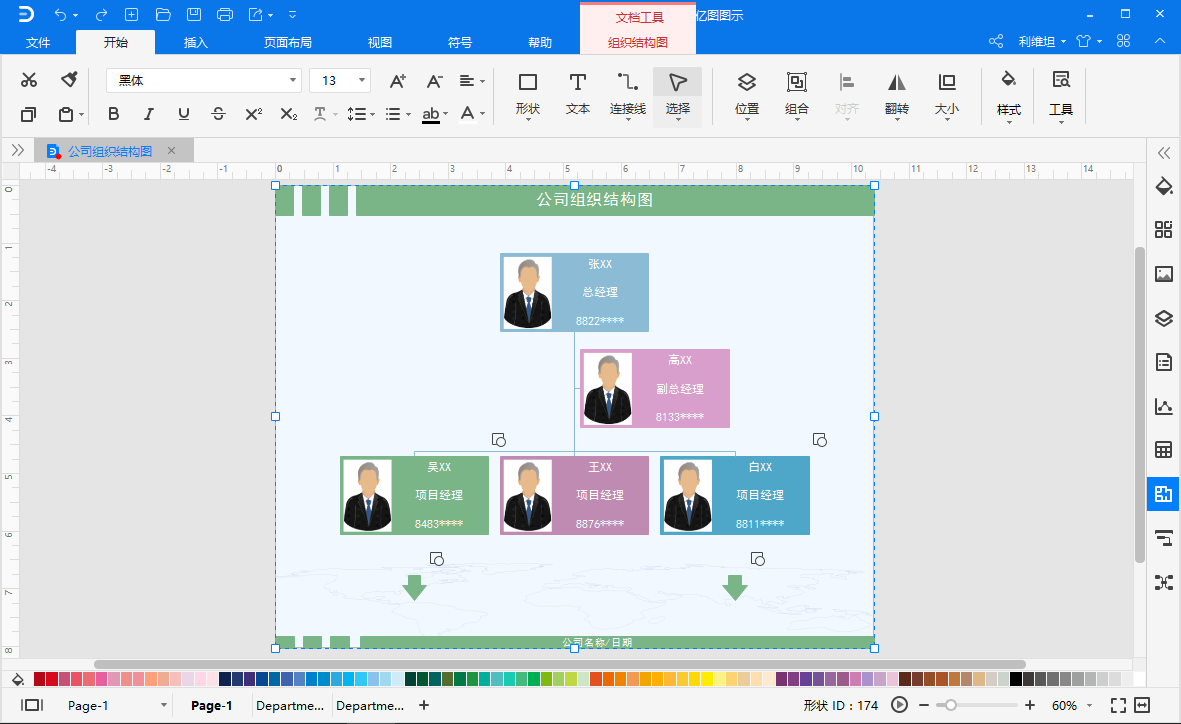Open the chart panel in right sidebar
The width and height of the screenshot is (1181, 724).
click(x=1164, y=407)
